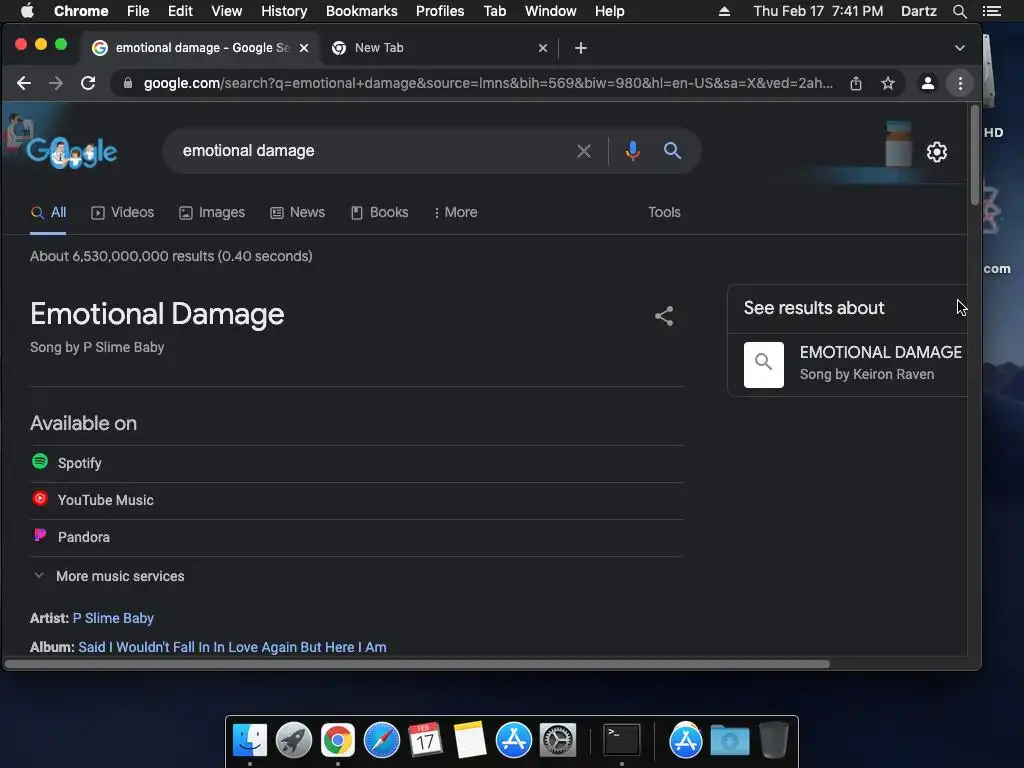Open the Pandora listing
1024x768 pixels.
point(357,537)
